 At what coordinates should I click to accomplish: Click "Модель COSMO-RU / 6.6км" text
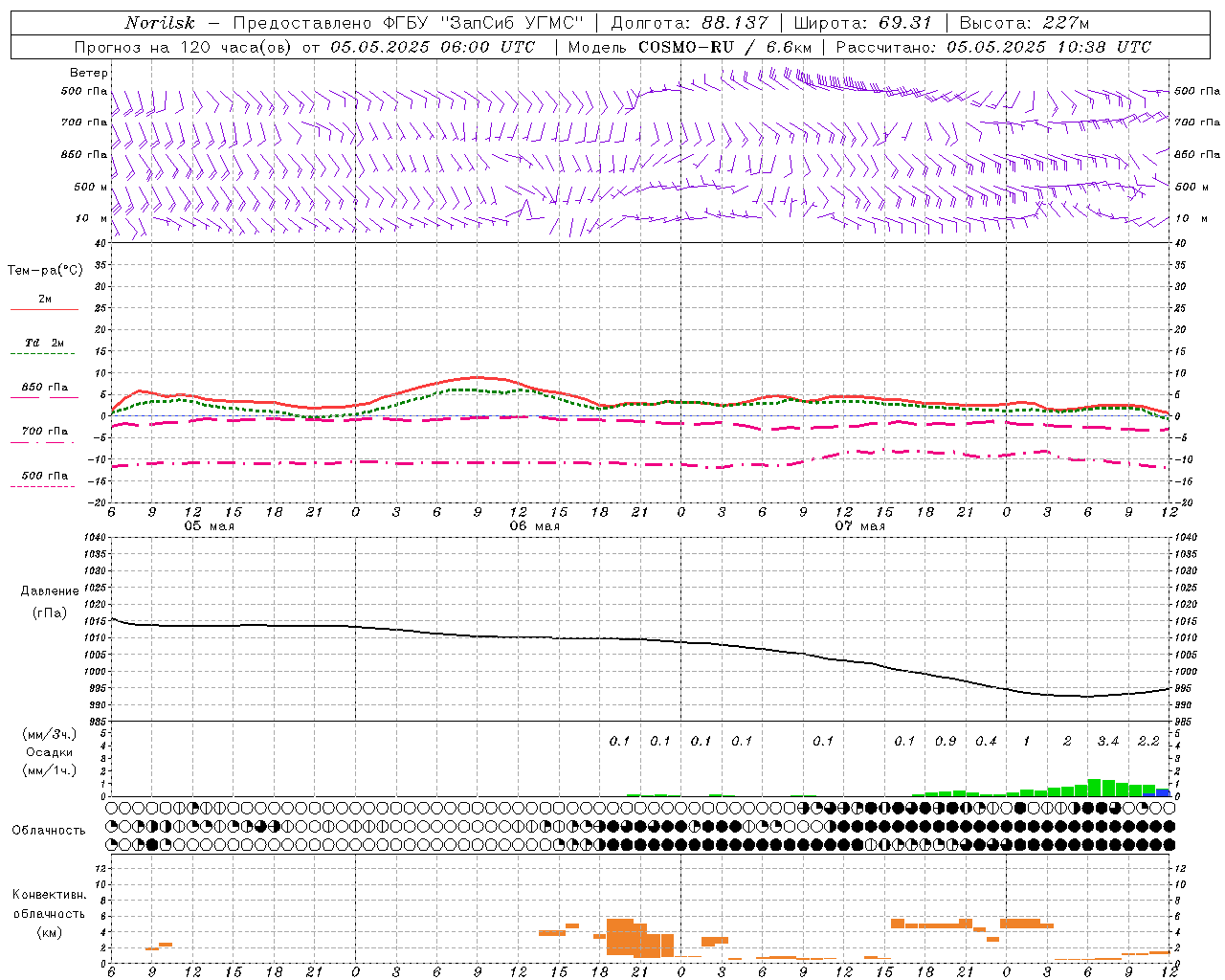pyautogui.click(x=689, y=47)
